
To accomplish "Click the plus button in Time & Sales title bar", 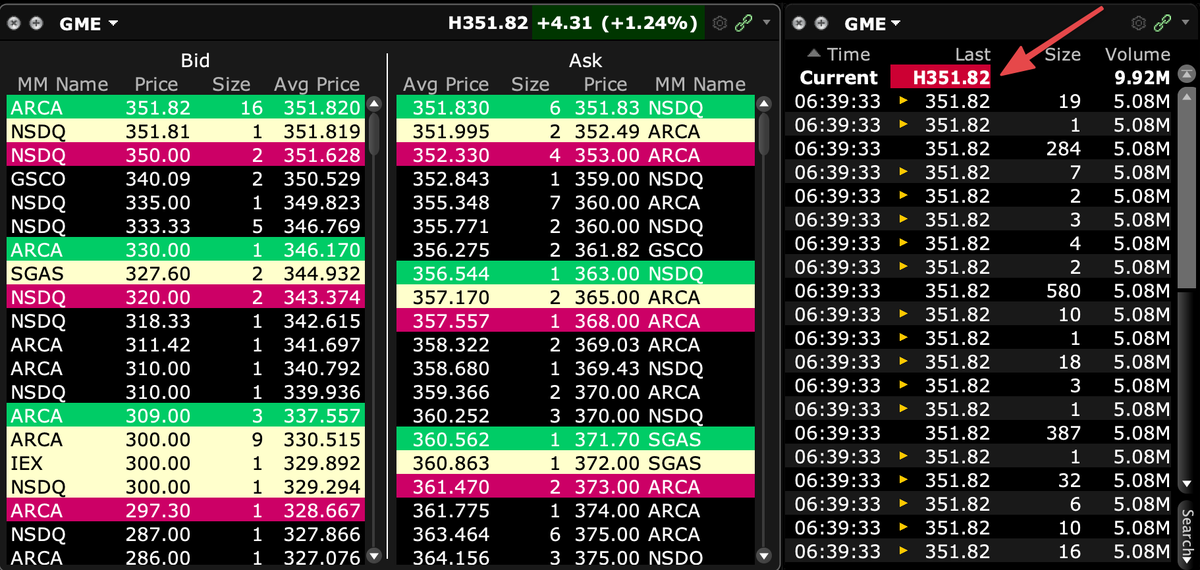I will coord(822,23).
